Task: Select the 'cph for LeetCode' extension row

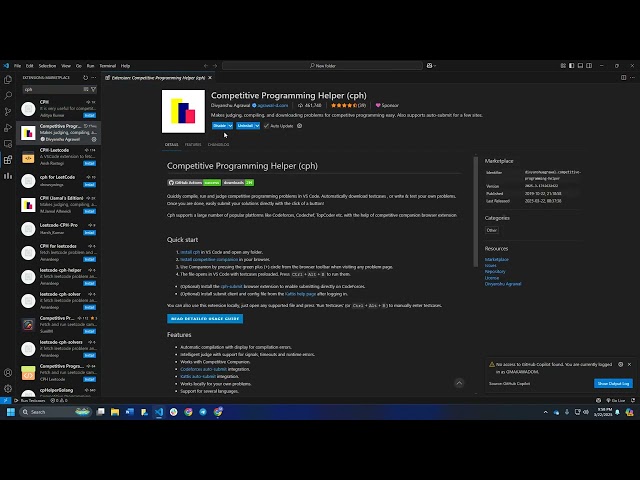Action: tap(58, 181)
